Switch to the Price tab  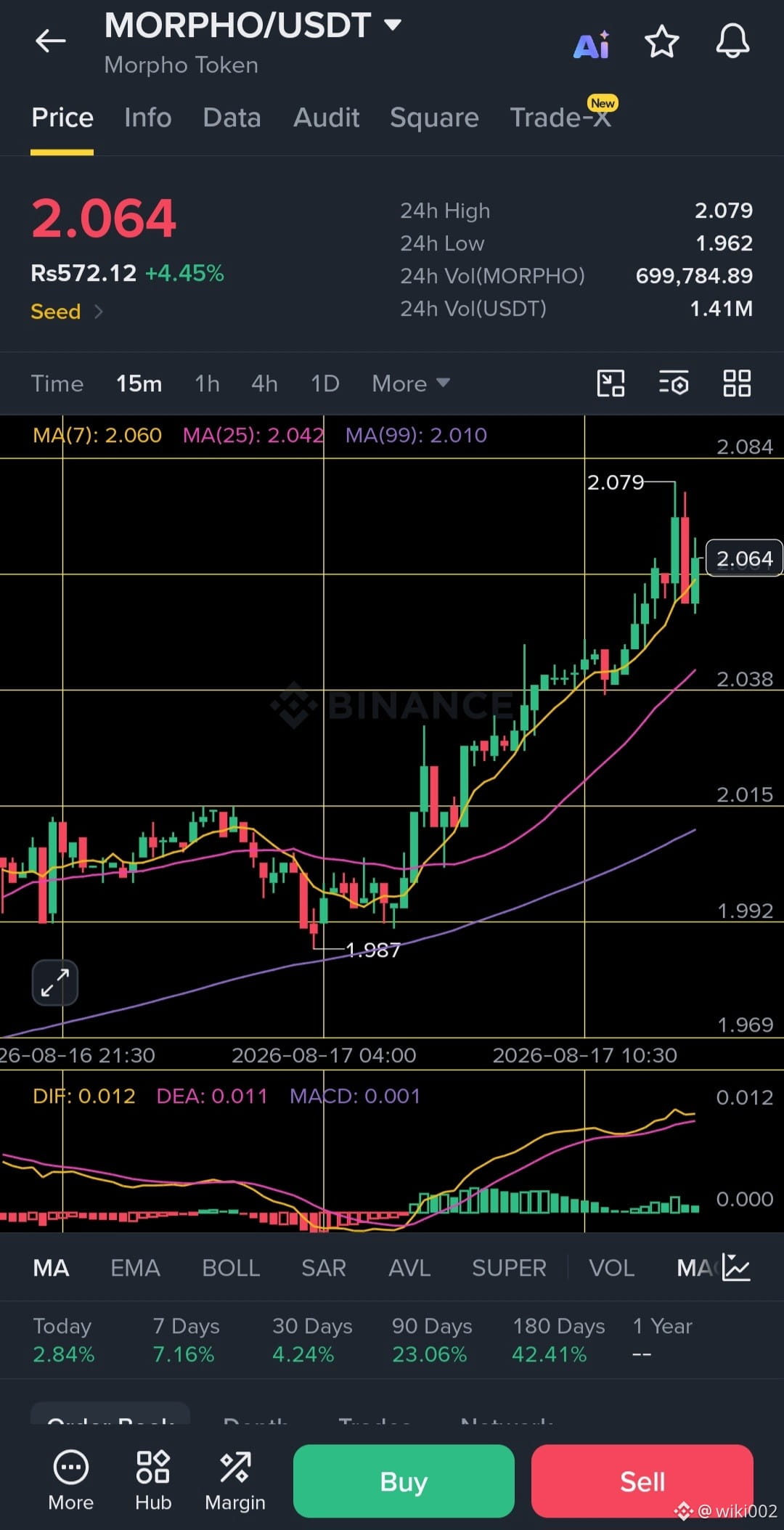(62, 118)
